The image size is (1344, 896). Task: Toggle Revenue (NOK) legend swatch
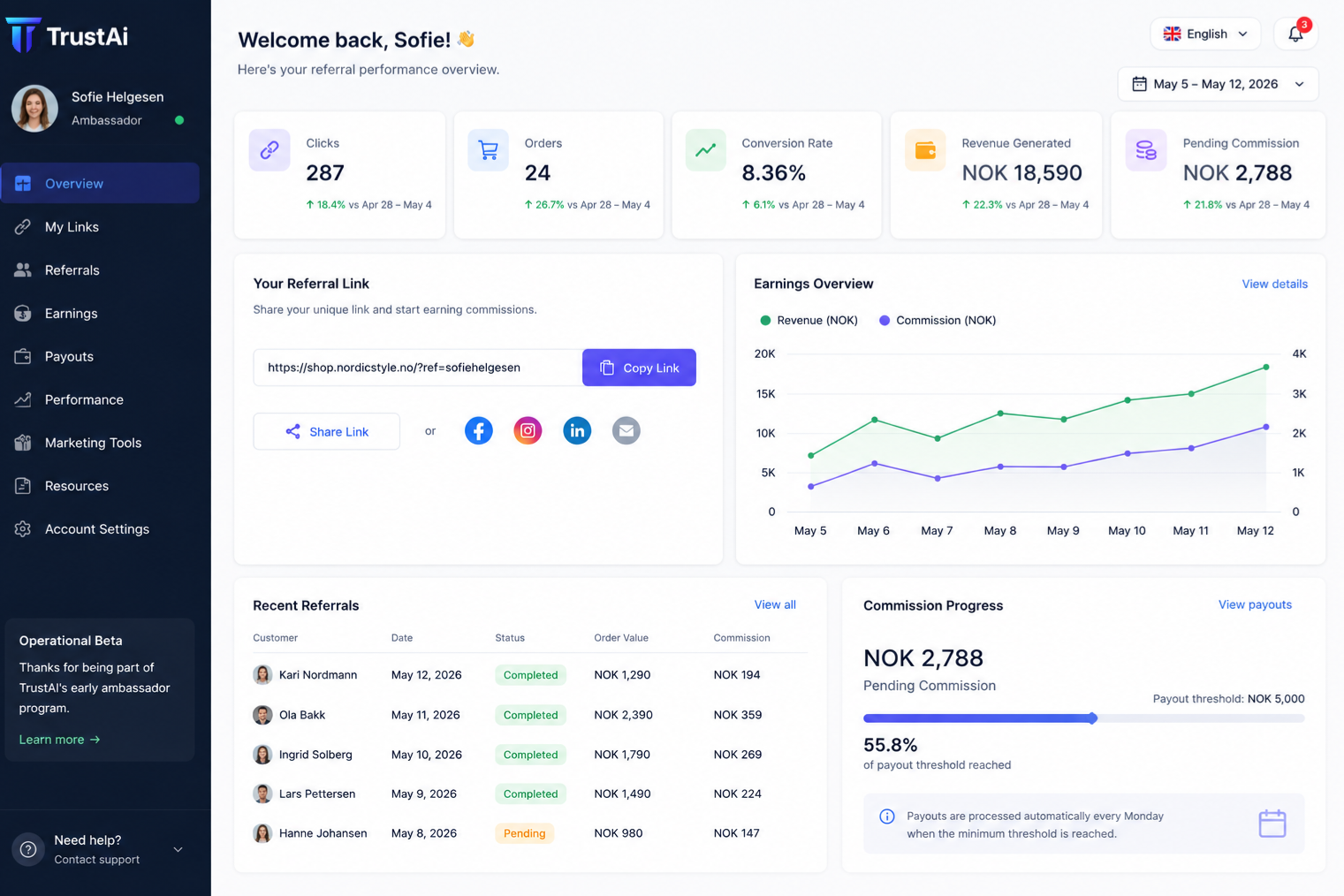[765, 321]
